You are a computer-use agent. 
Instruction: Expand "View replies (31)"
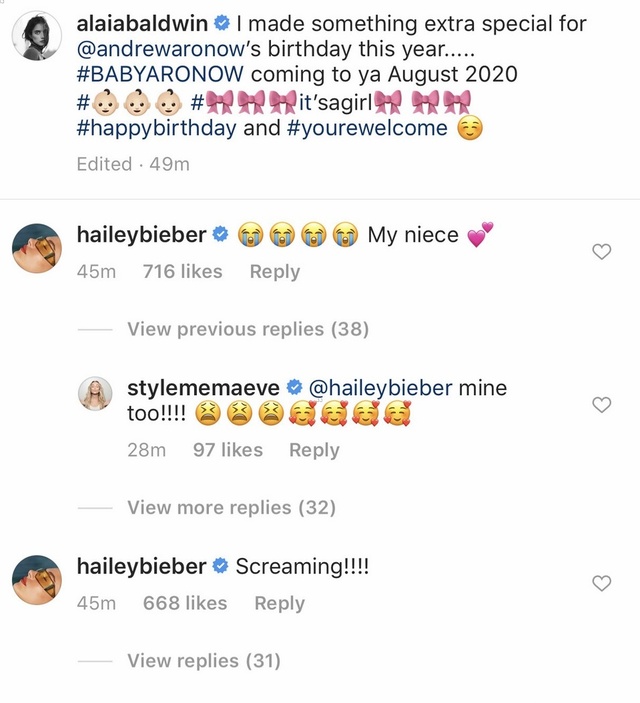204,660
